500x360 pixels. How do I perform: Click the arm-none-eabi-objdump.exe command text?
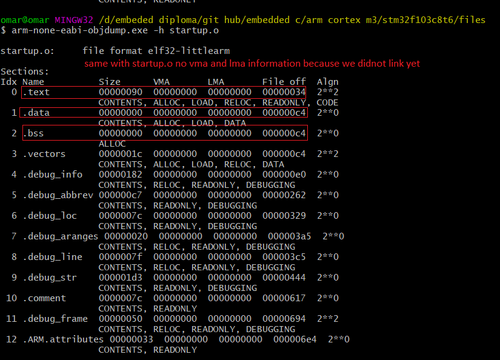[x=80, y=31]
